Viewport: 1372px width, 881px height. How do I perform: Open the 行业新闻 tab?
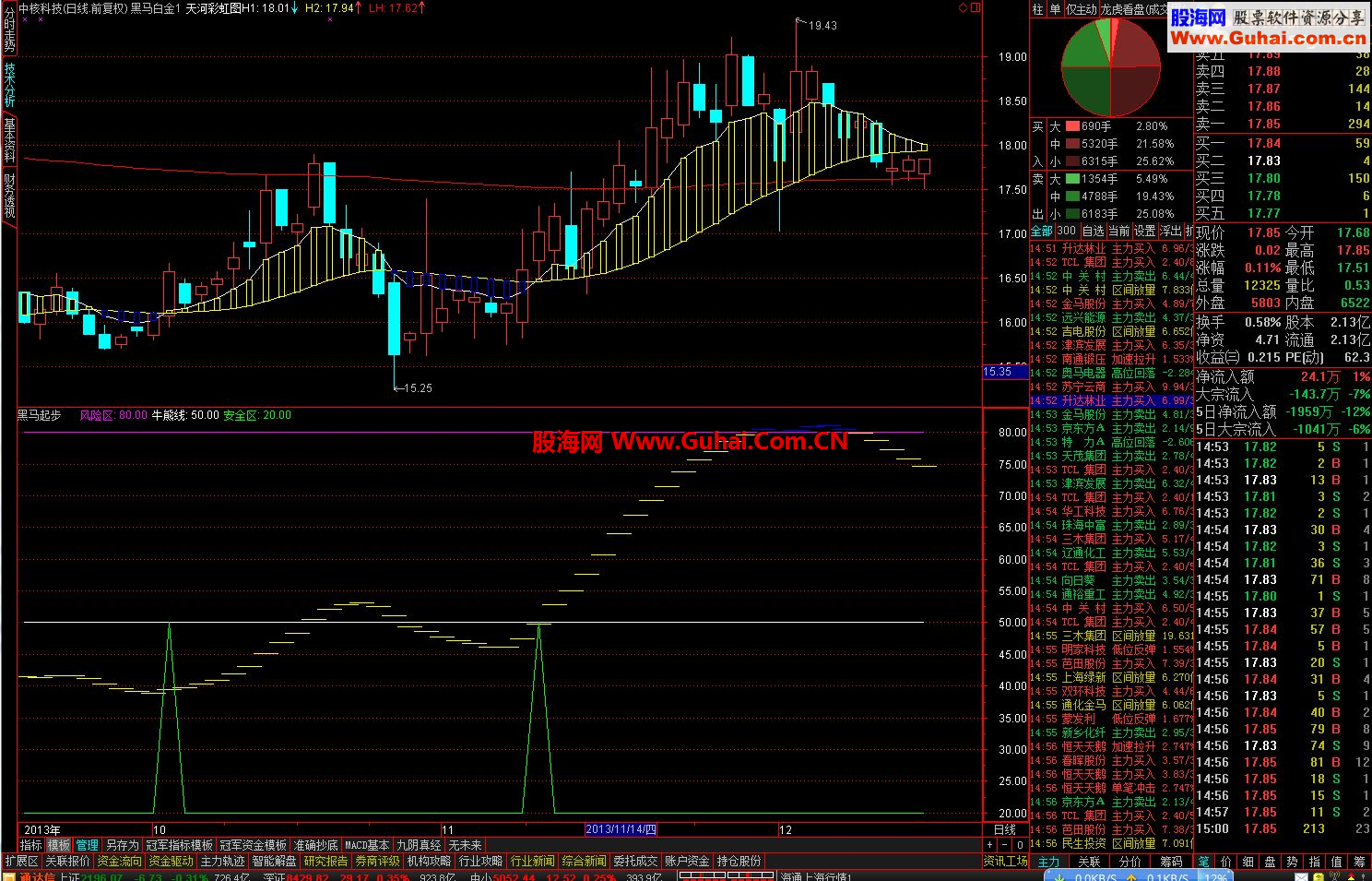click(533, 861)
